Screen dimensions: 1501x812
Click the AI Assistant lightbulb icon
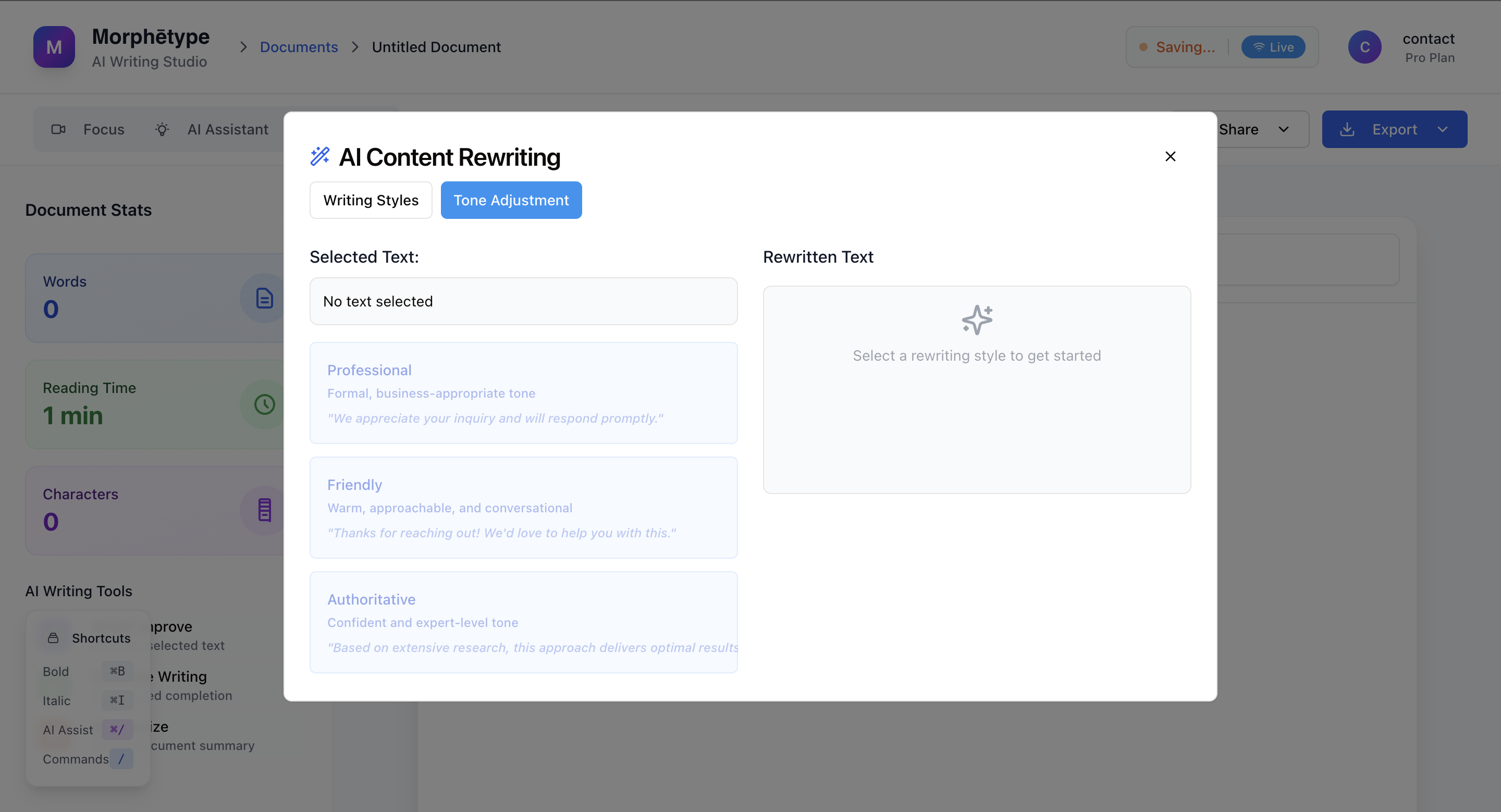click(x=162, y=129)
